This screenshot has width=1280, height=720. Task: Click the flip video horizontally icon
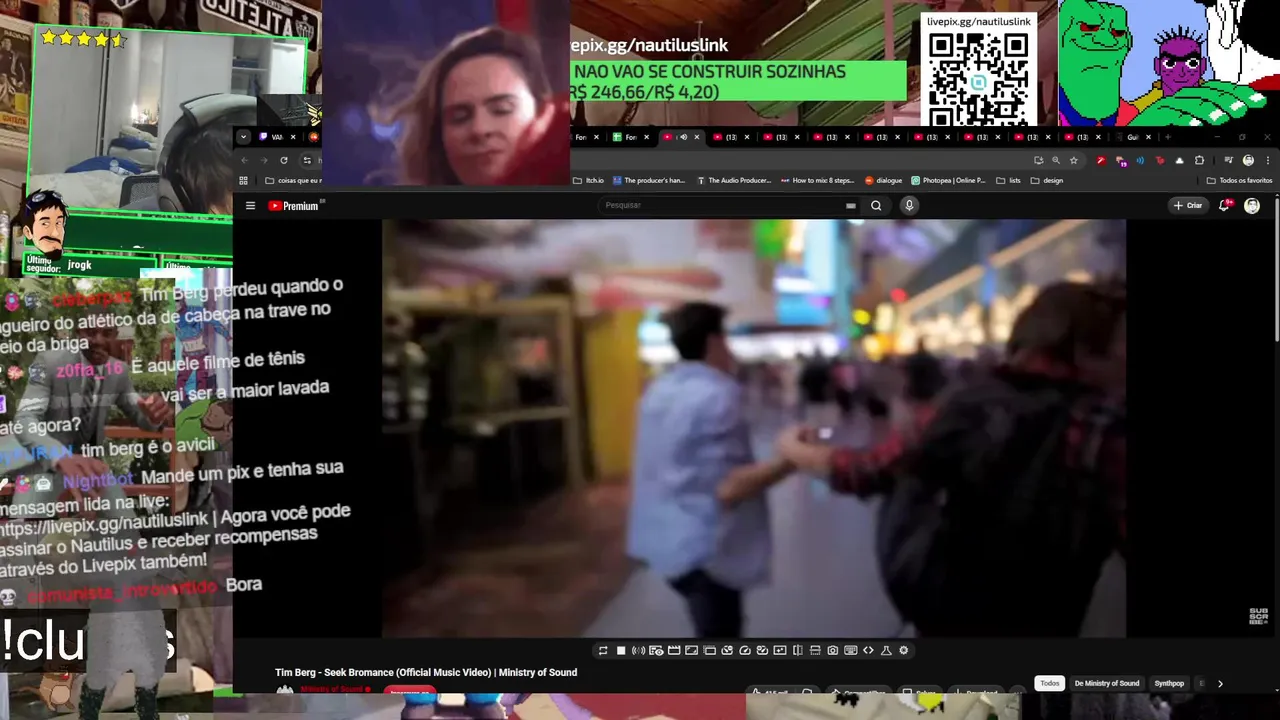tap(798, 650)
